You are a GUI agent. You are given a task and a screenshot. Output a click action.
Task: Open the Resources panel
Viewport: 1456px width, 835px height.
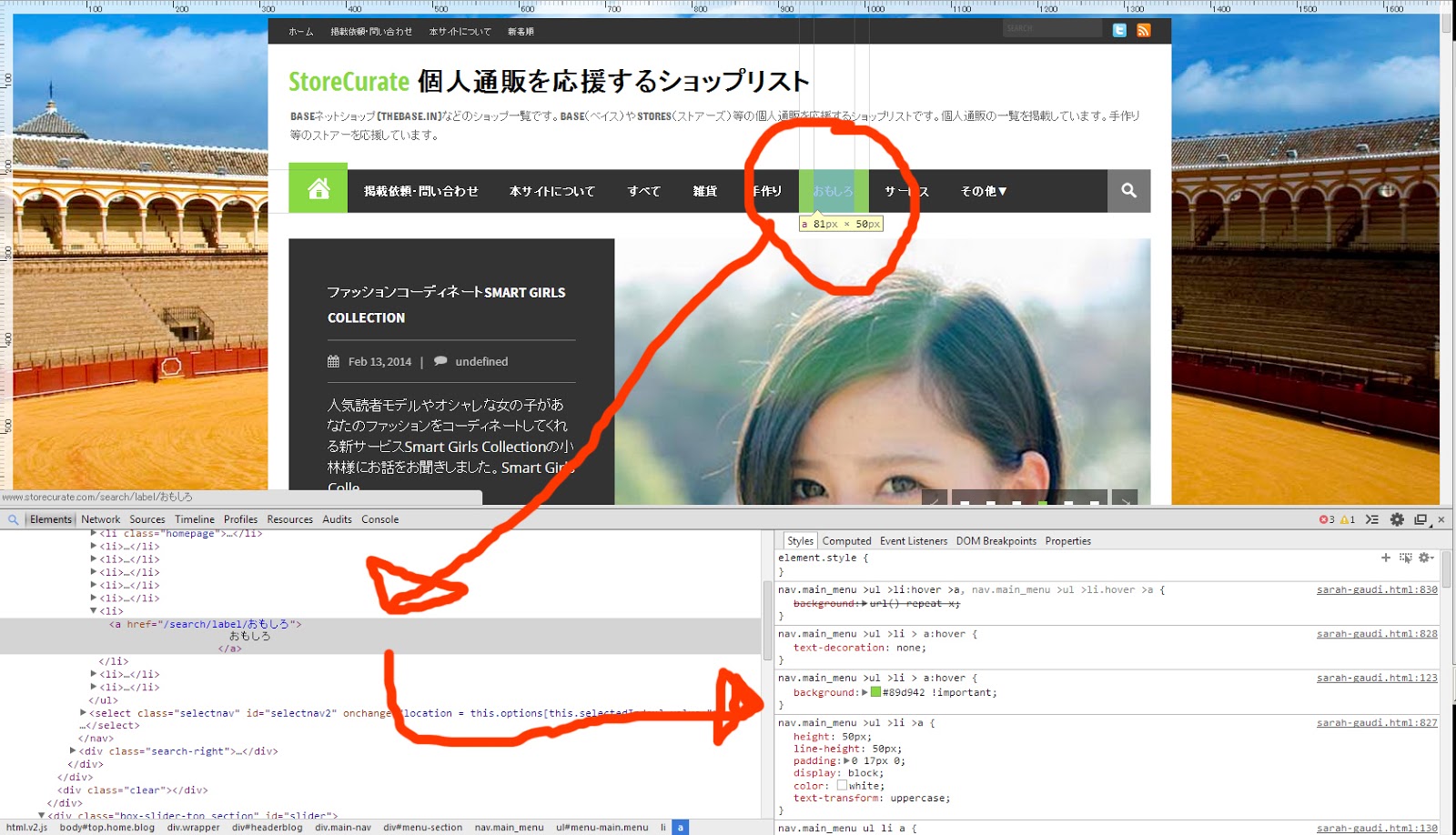tap(290, 519)
